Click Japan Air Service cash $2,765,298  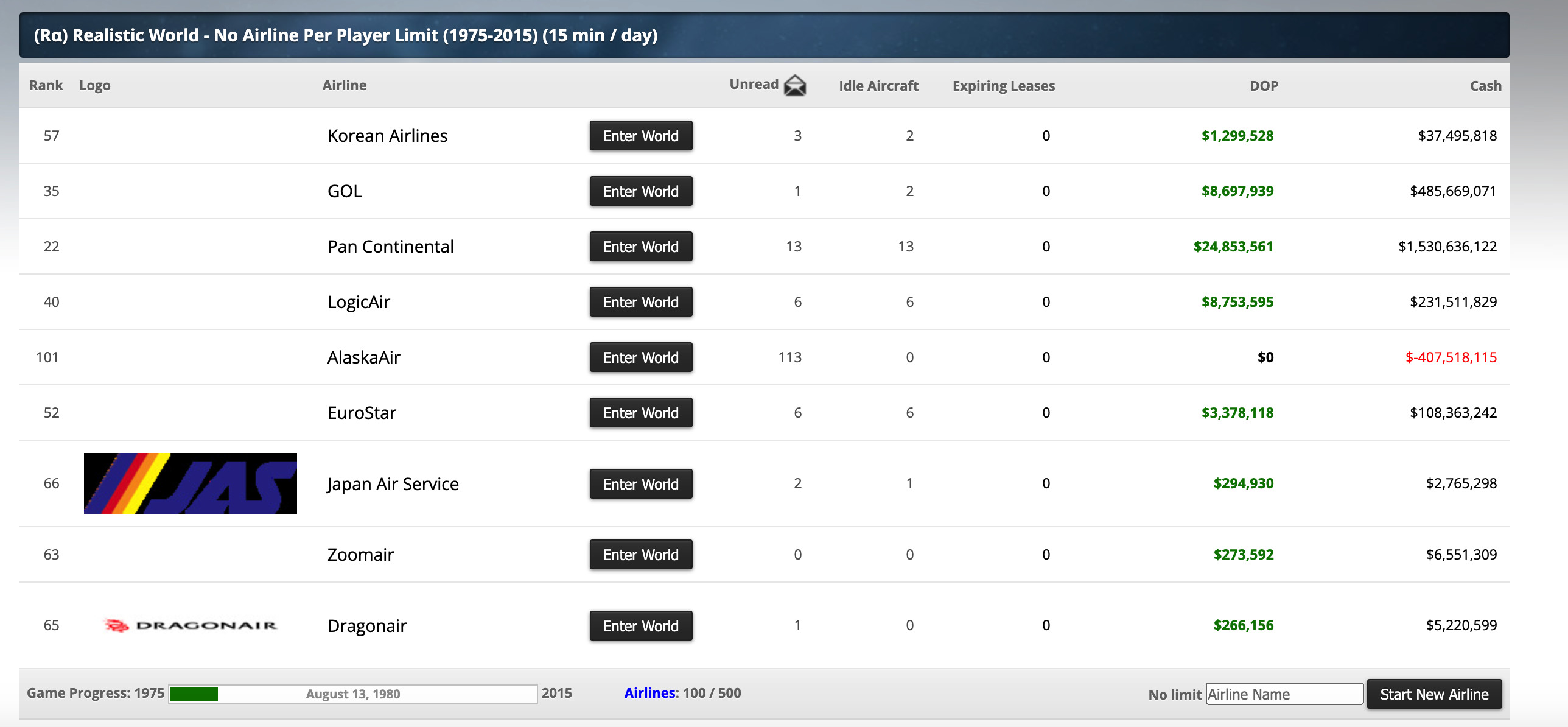pyautogui.click(x=1461, y=483)
